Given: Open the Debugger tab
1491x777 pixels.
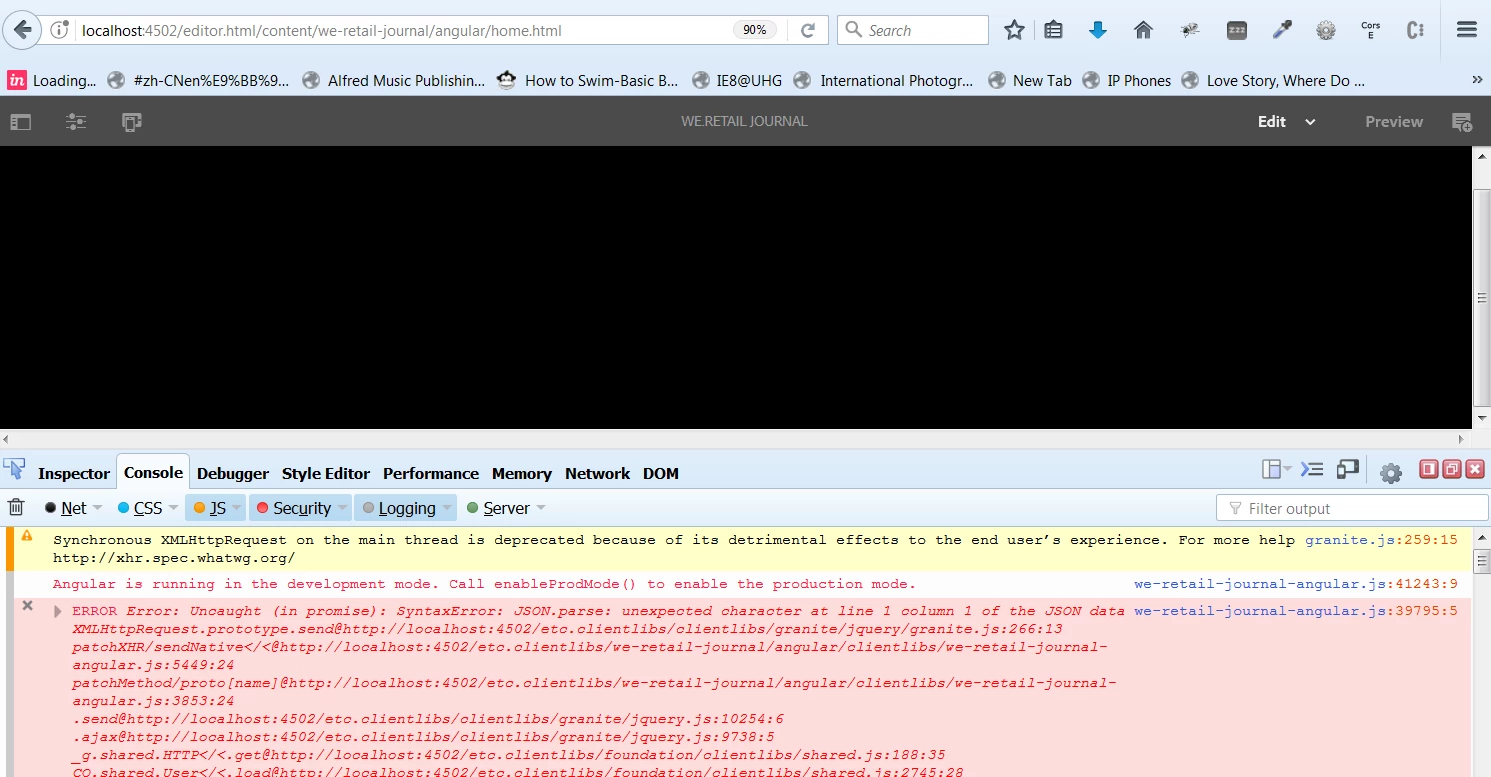Looking at the screenshot, I should (233, 473).
